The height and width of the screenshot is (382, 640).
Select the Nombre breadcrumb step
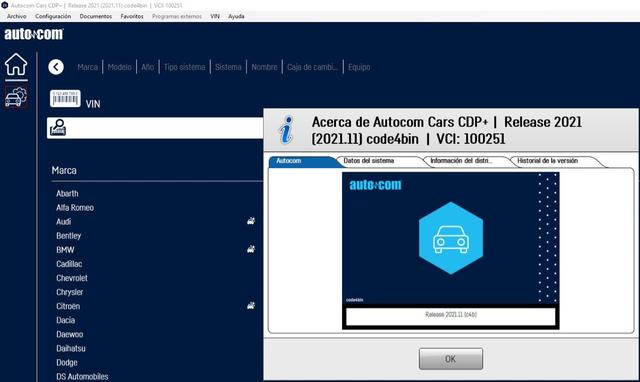click(264, 67)
